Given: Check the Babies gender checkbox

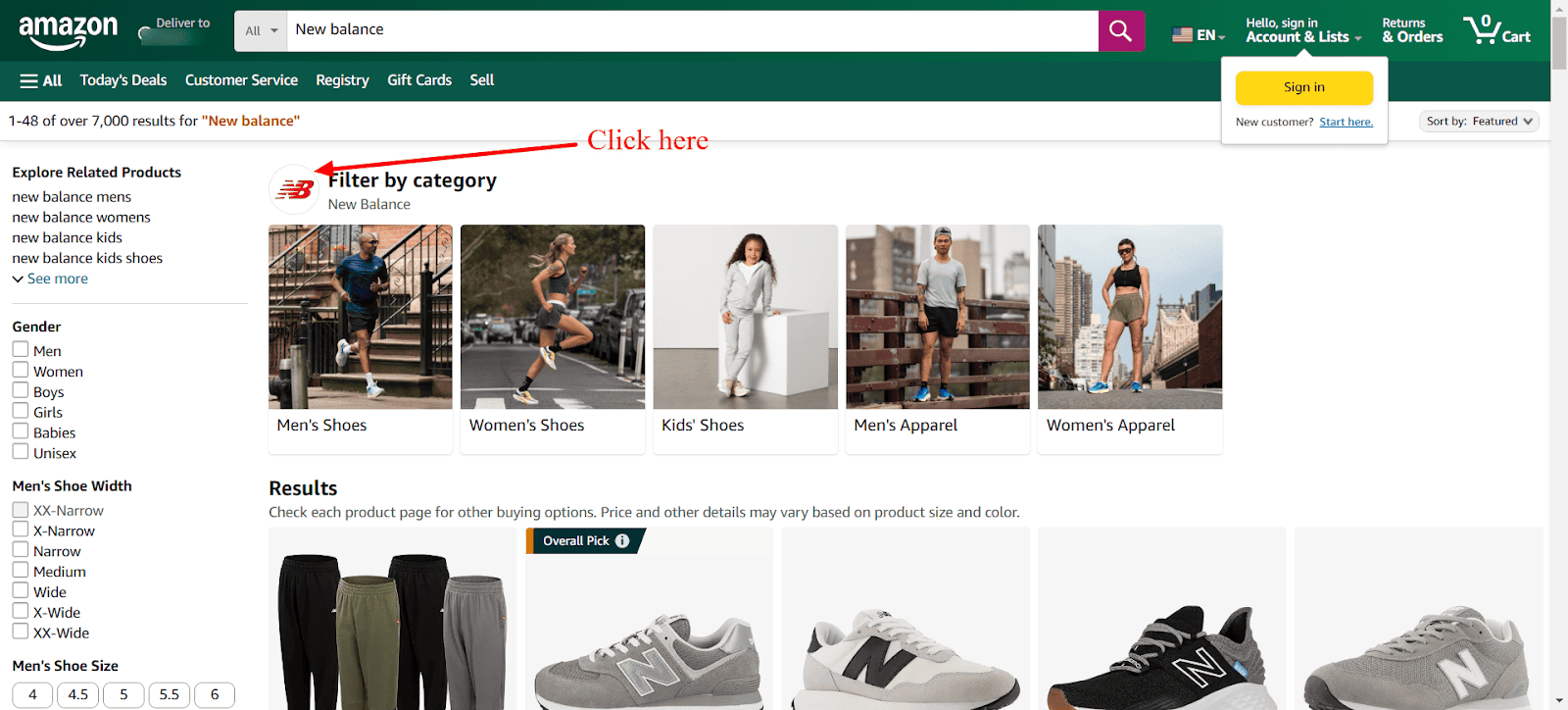Looking at the screenshot, I should (20, 431).
